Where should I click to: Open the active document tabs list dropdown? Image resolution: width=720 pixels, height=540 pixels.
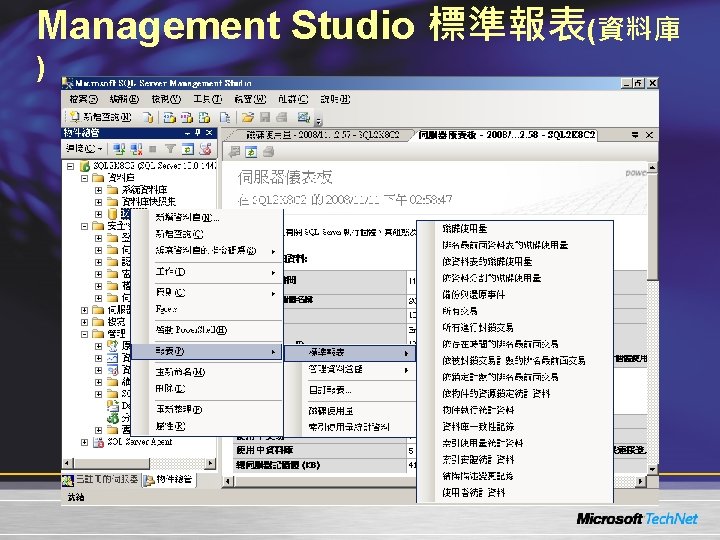tap(635, 135)
